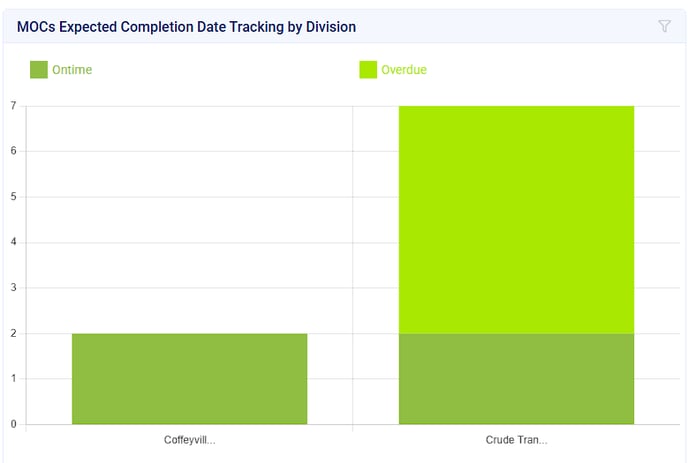Select the Coffeyville Ontime bar
The image size is (688, 463).
(x=189, y=378)
